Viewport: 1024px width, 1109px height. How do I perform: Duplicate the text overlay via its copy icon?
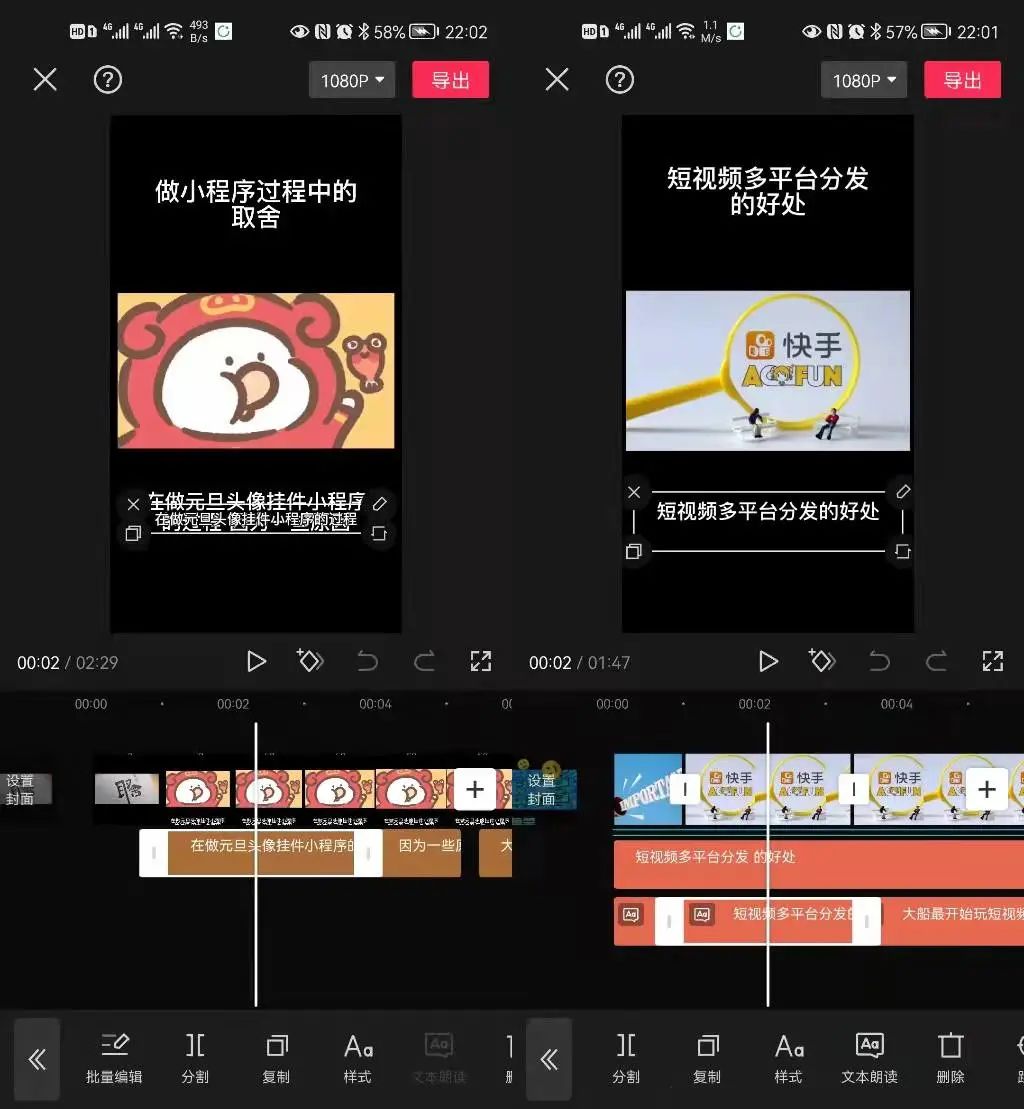(134, 533)
